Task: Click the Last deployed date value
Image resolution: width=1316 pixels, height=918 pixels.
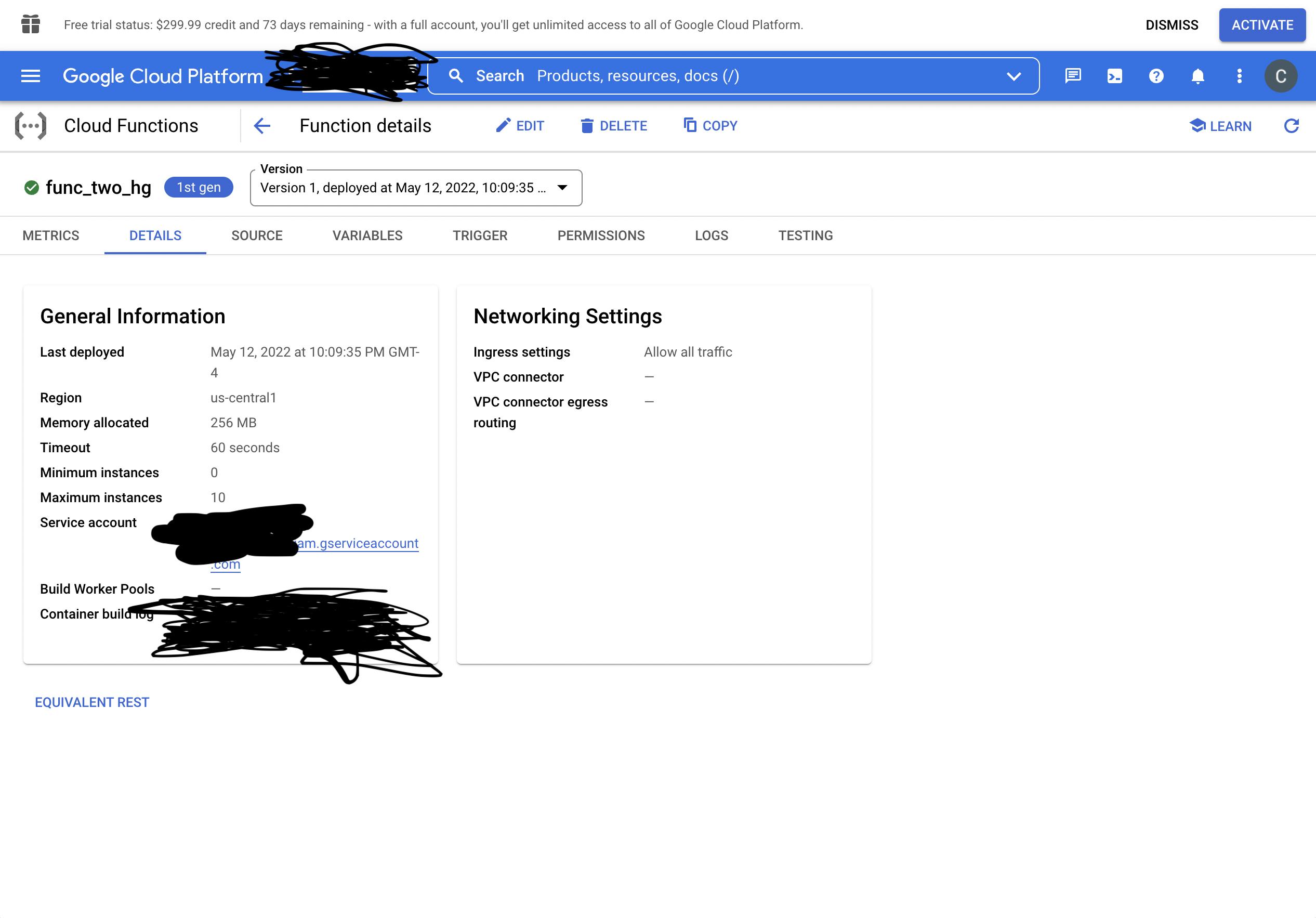Action: tap(314, 362)
